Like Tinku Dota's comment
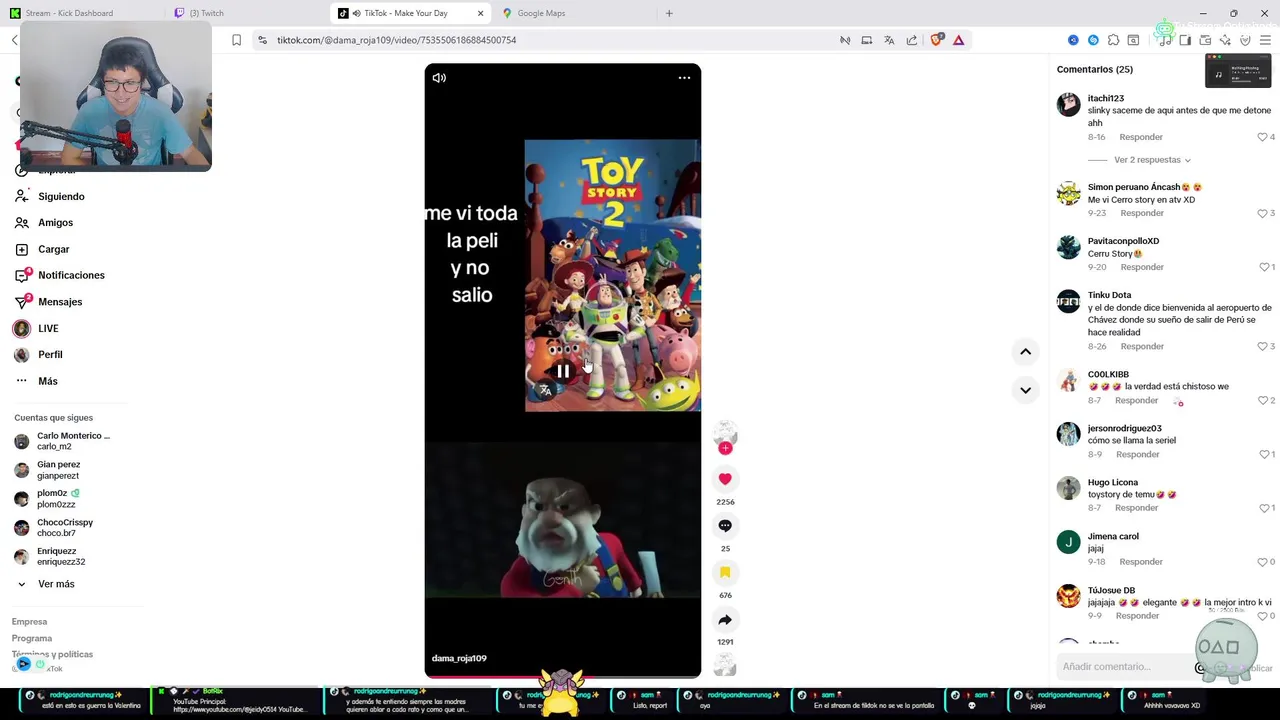Screen dimensions: 1280x720 [x=1262, y=346]
